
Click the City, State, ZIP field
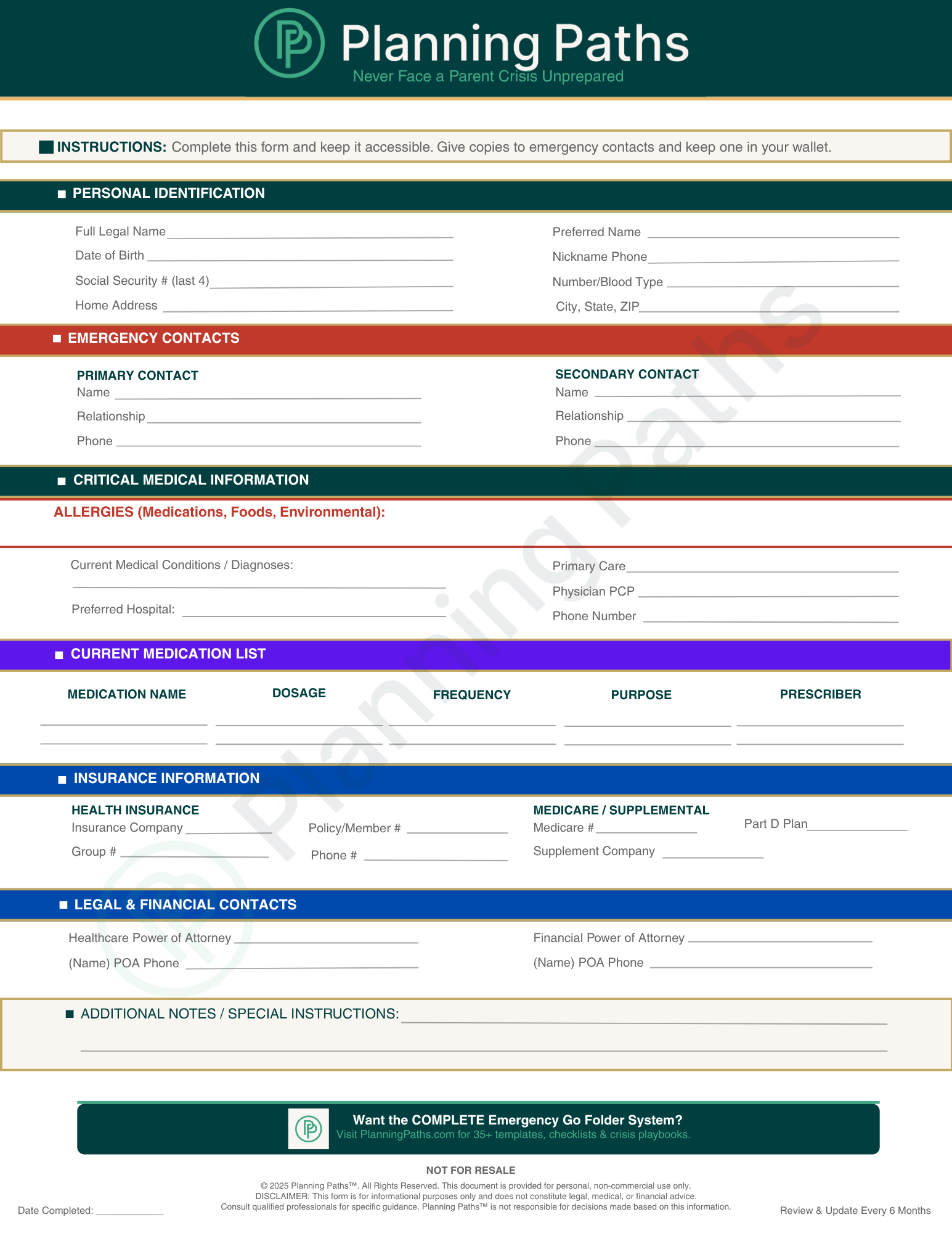770,306
